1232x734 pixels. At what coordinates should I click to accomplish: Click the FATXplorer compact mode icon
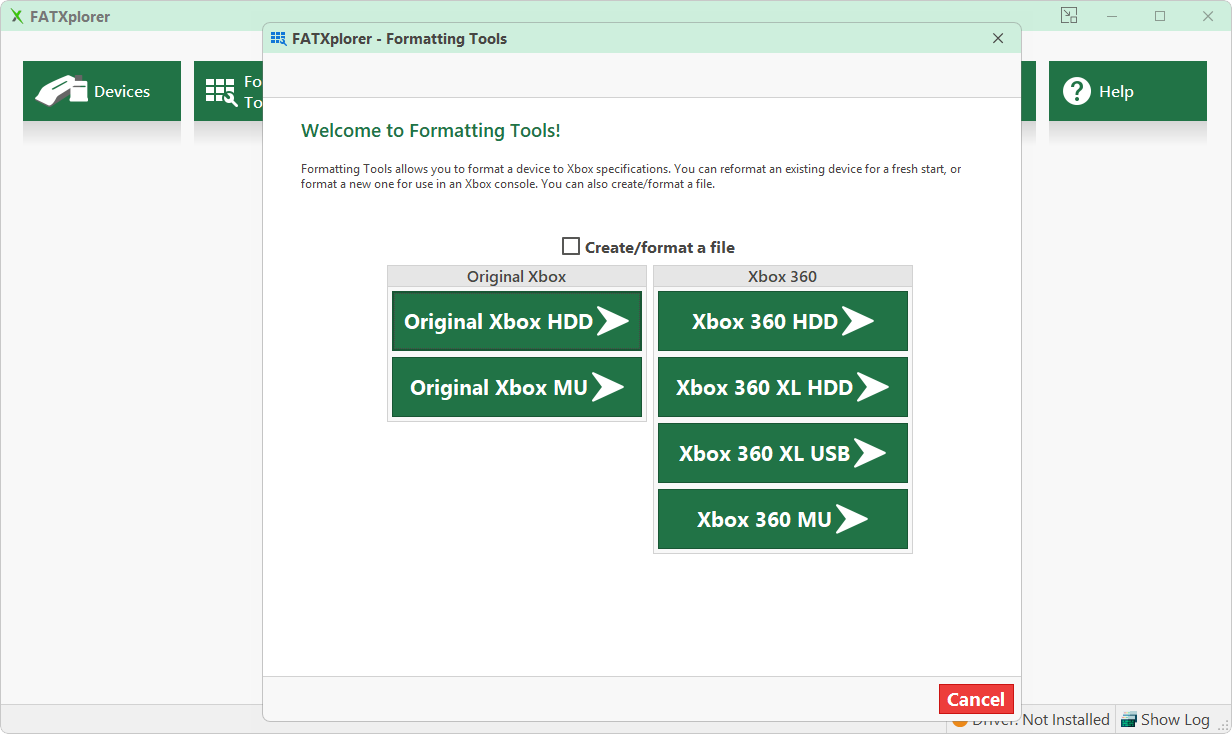click(1069, 16)
